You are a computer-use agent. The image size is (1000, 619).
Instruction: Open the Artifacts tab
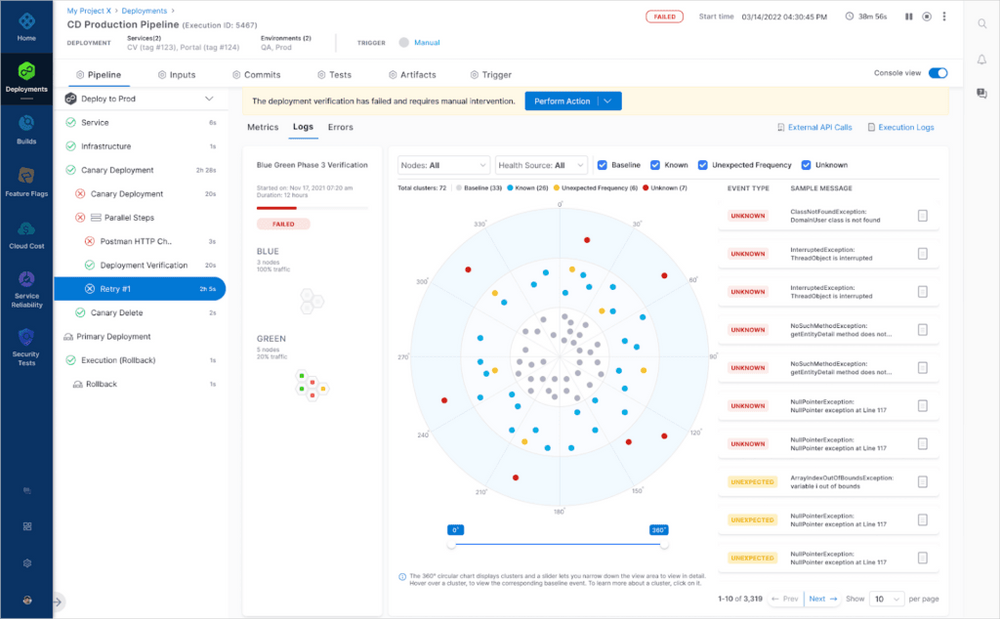[412, 75]
